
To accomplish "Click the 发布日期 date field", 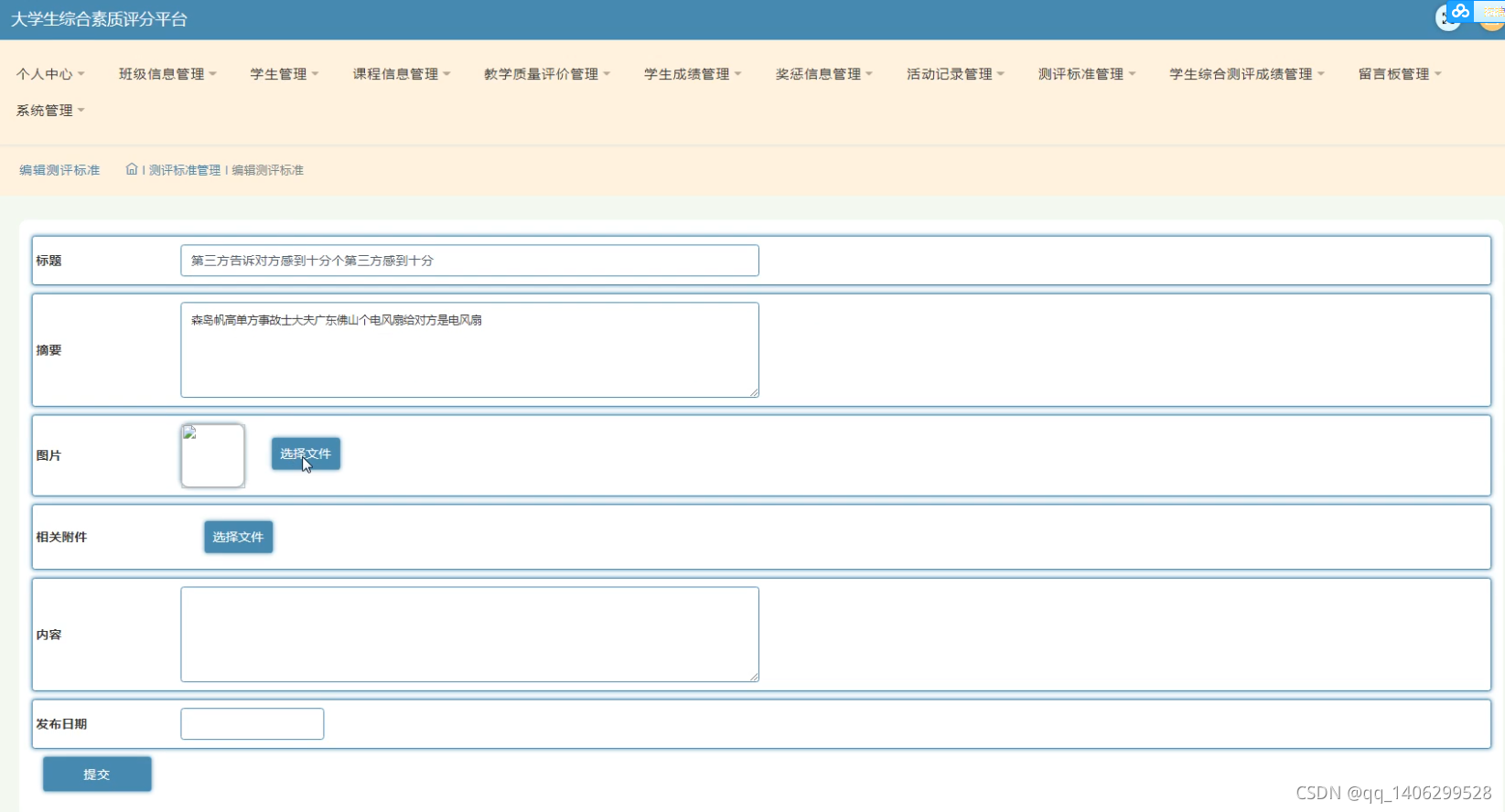I will [253, 724].
